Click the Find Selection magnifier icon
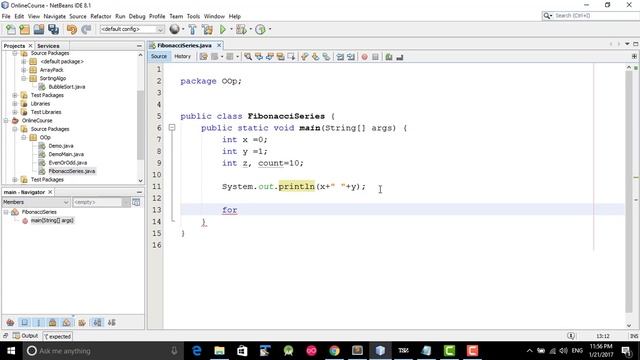This screenshot has height=360, width=640. (x=248, y=57)
